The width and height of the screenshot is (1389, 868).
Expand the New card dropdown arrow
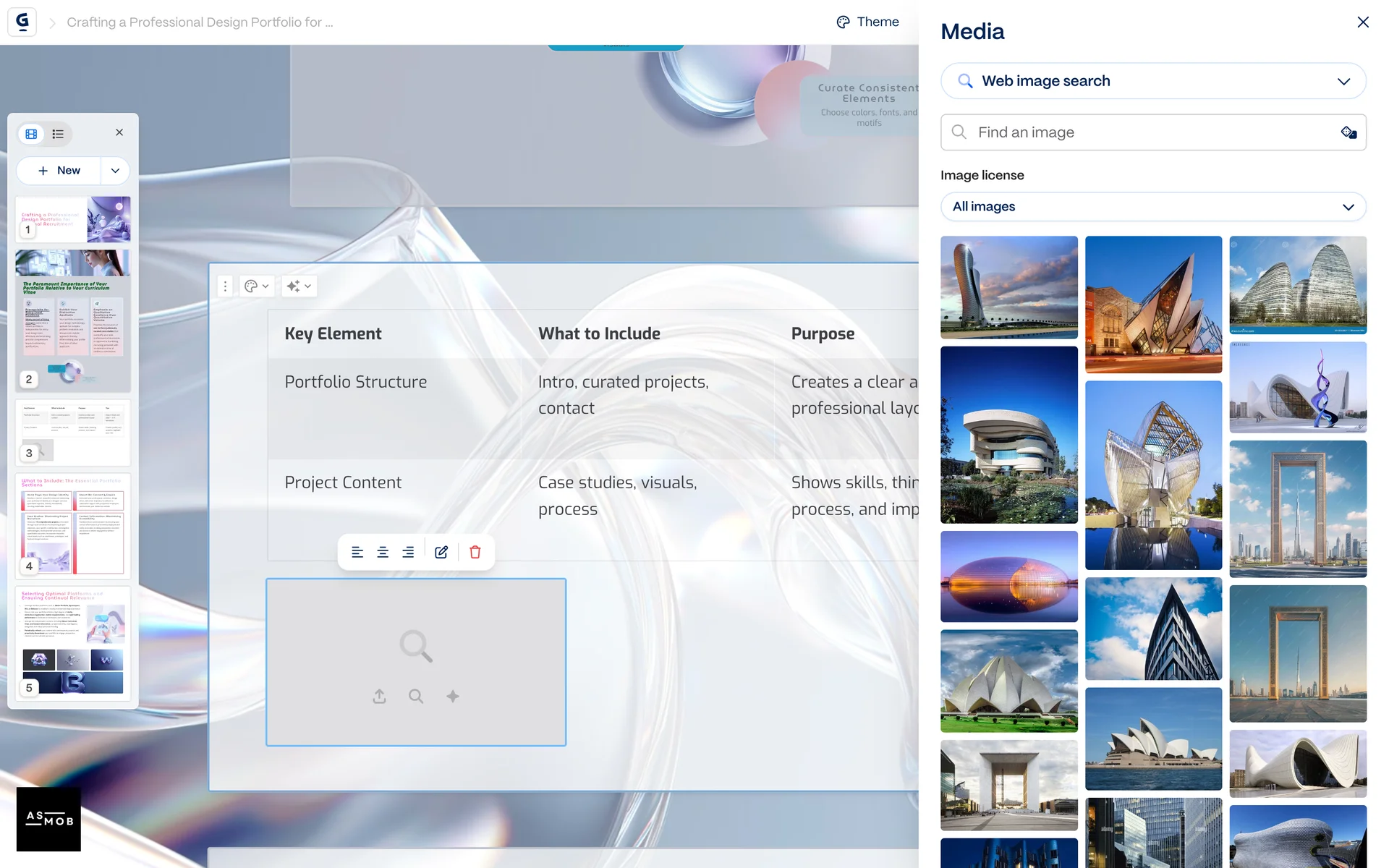pyautogui.click(x=115, y=171)
